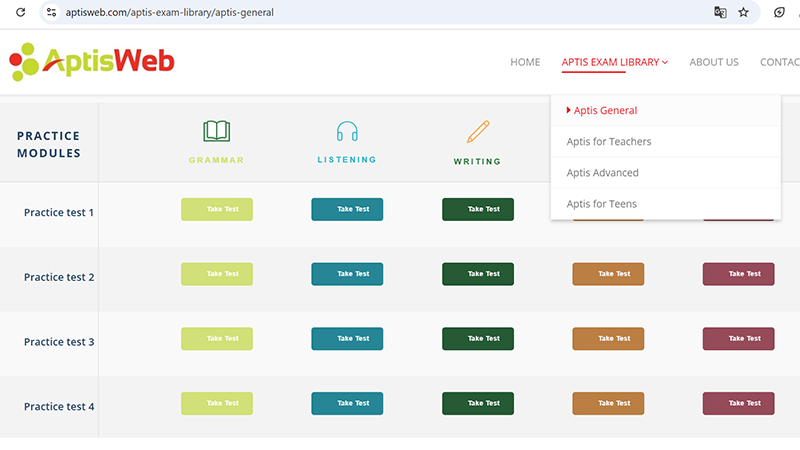Select Aptis for Teachers from the dropdown
The width and height of the screenshot is (800, 450).
coord(666,141)
